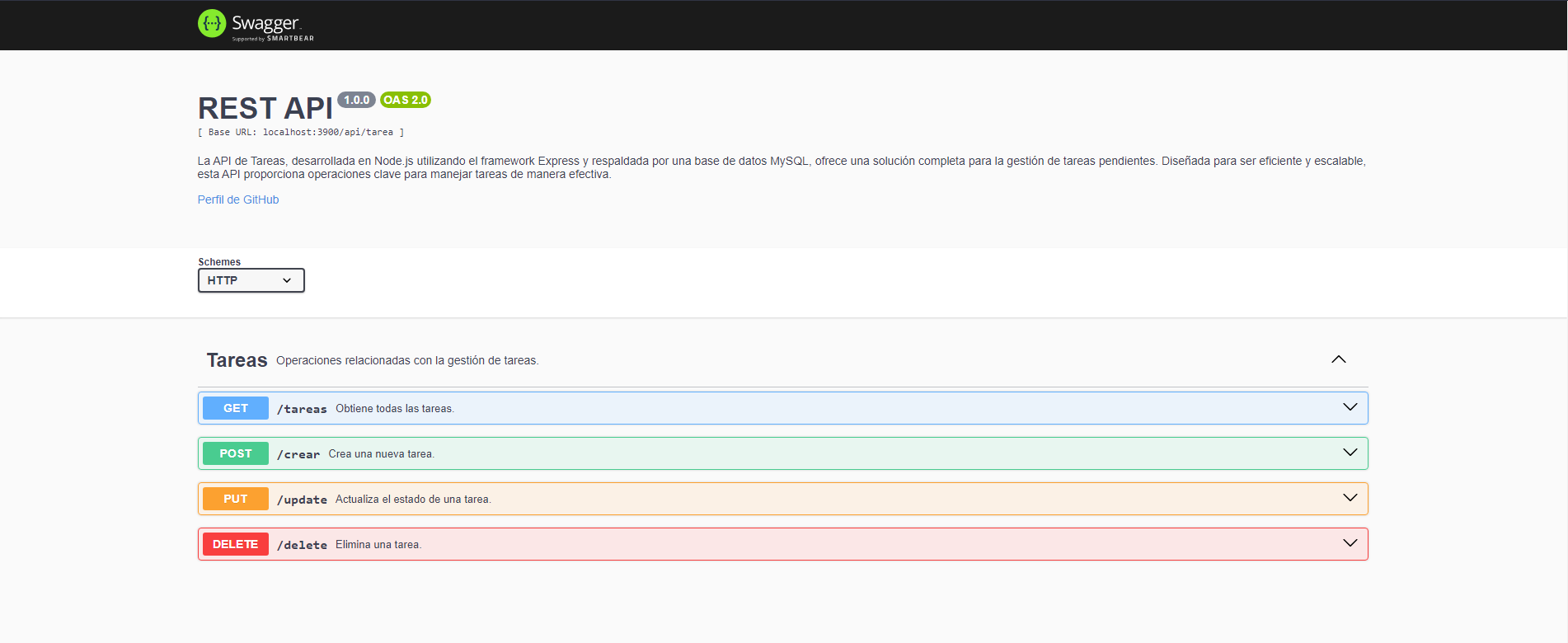Open the Schemes HTTP dropdown
The width and height of the screenshot is (1568, 643).
click(x=251, y=280)
